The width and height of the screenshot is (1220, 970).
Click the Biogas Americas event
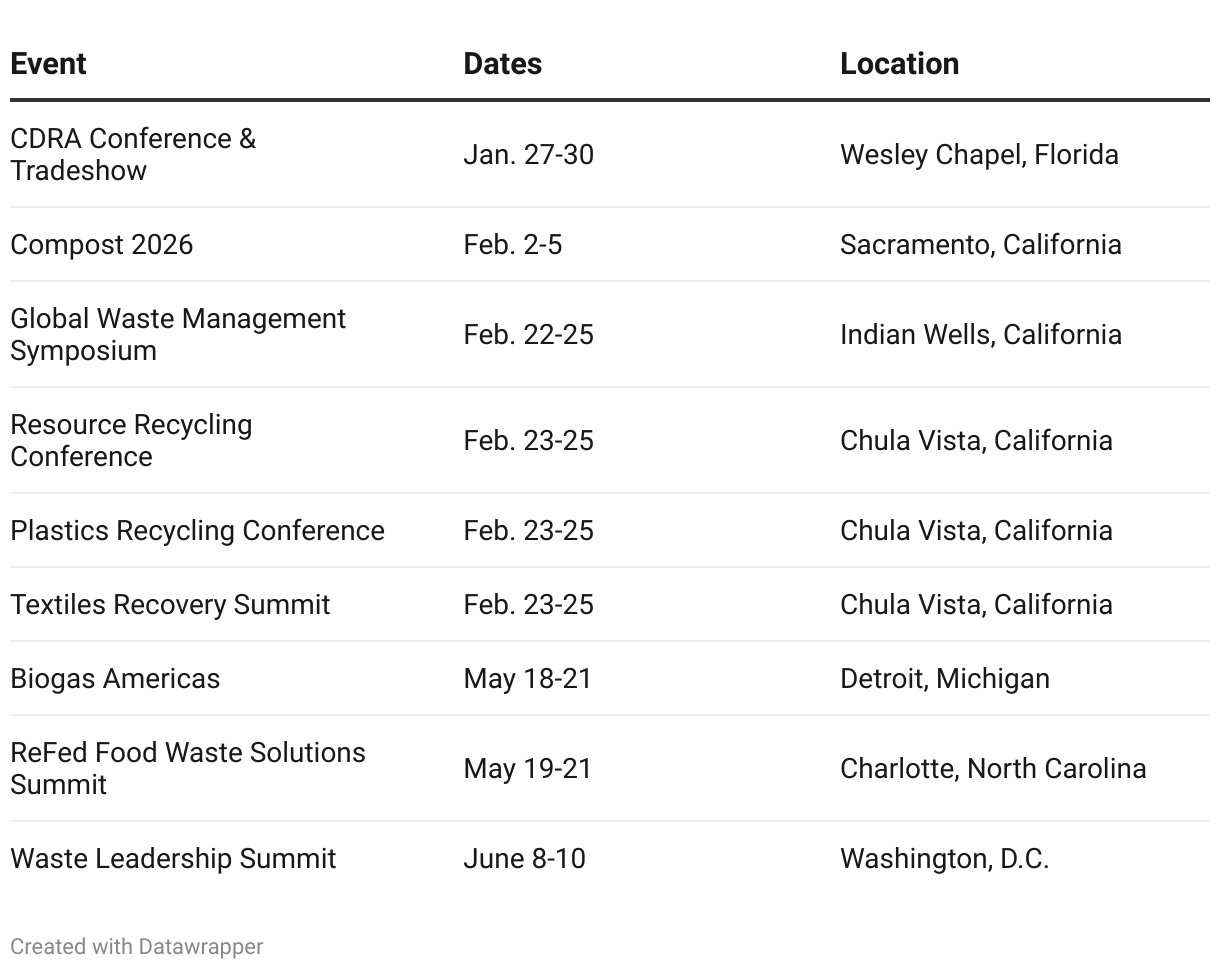point(115,678)
